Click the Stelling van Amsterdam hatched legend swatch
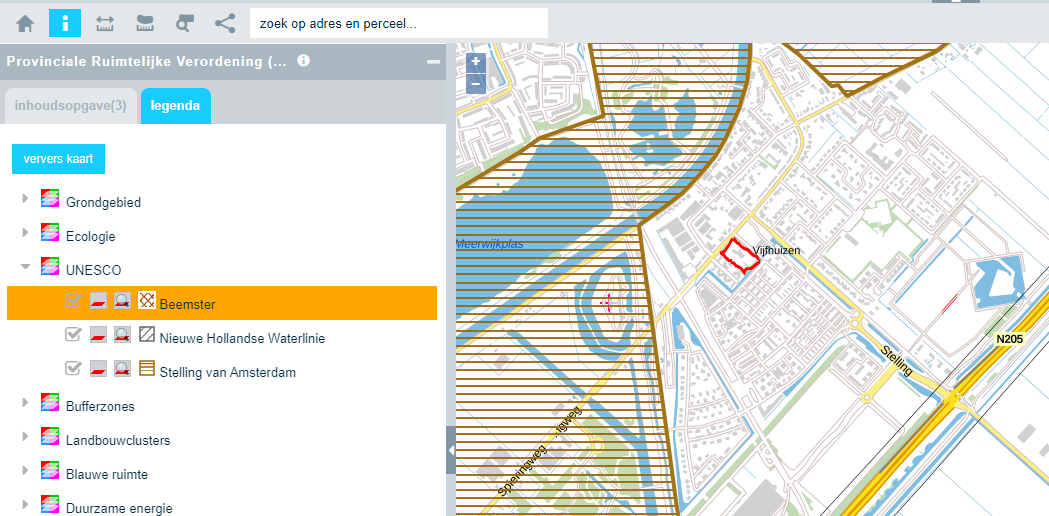This screenshot has width=1049, height=516. [x=146, y=369]
